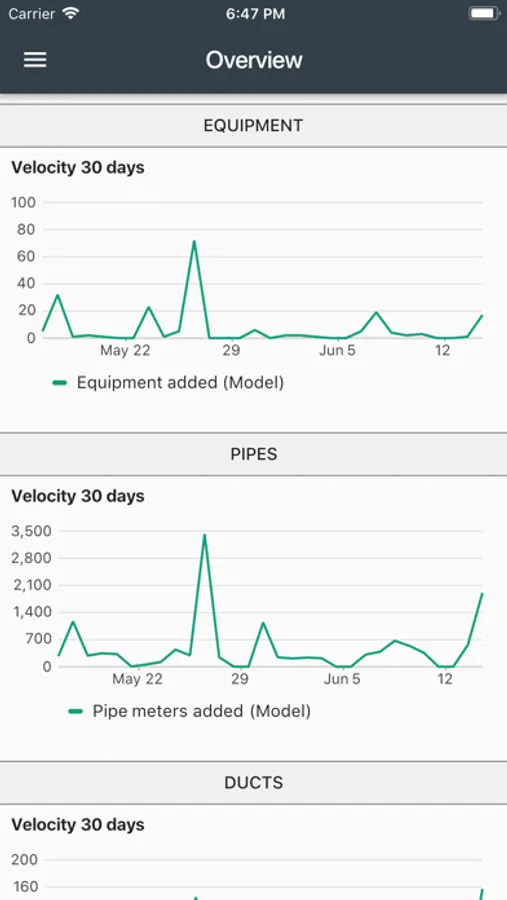Viewport: 507px width, 900px height.
Task: Tap the 6:47 PM clock in status bar
Action: coord(256,14)
